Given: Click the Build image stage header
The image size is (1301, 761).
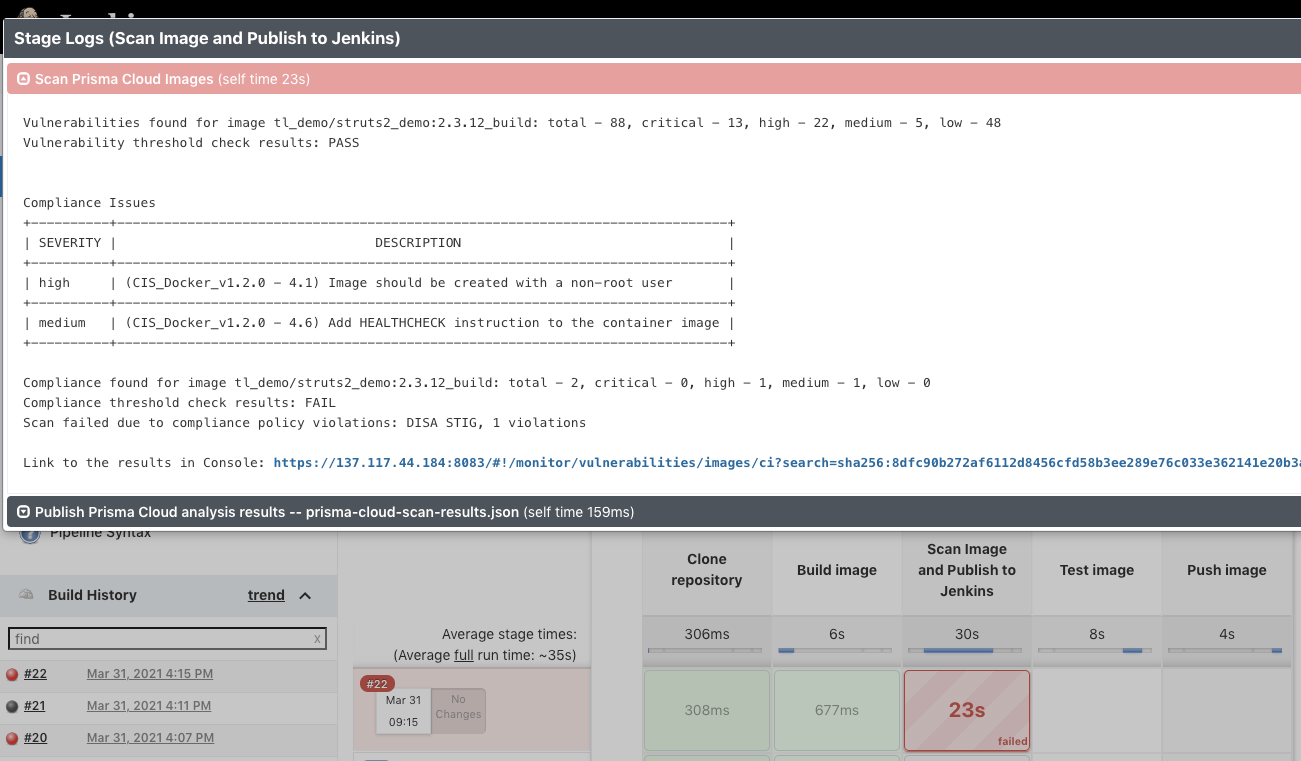Looking at the screenshot, I should 837,570.
